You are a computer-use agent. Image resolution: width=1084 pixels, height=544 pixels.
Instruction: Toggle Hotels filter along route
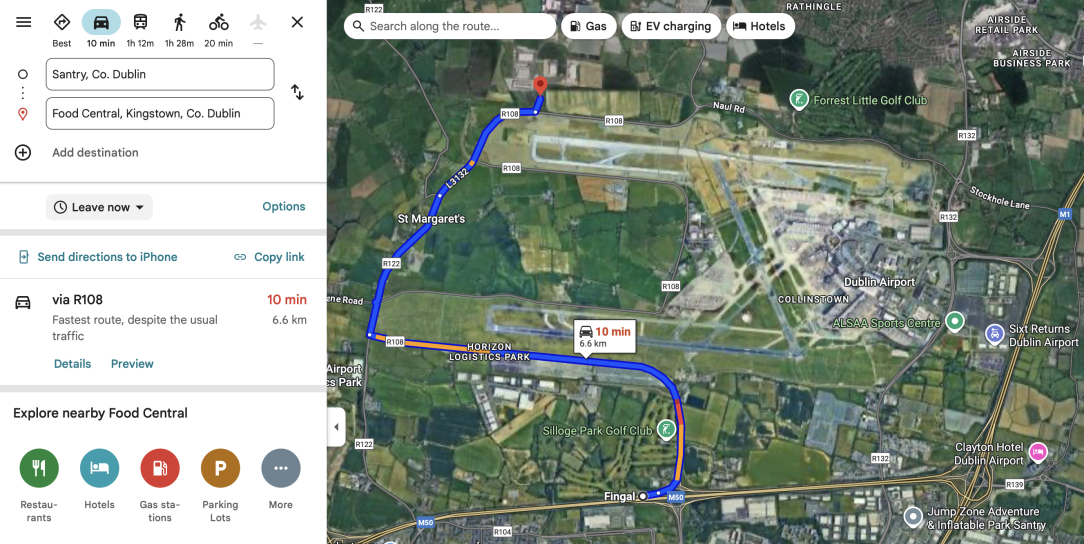[x=760, y=26]
